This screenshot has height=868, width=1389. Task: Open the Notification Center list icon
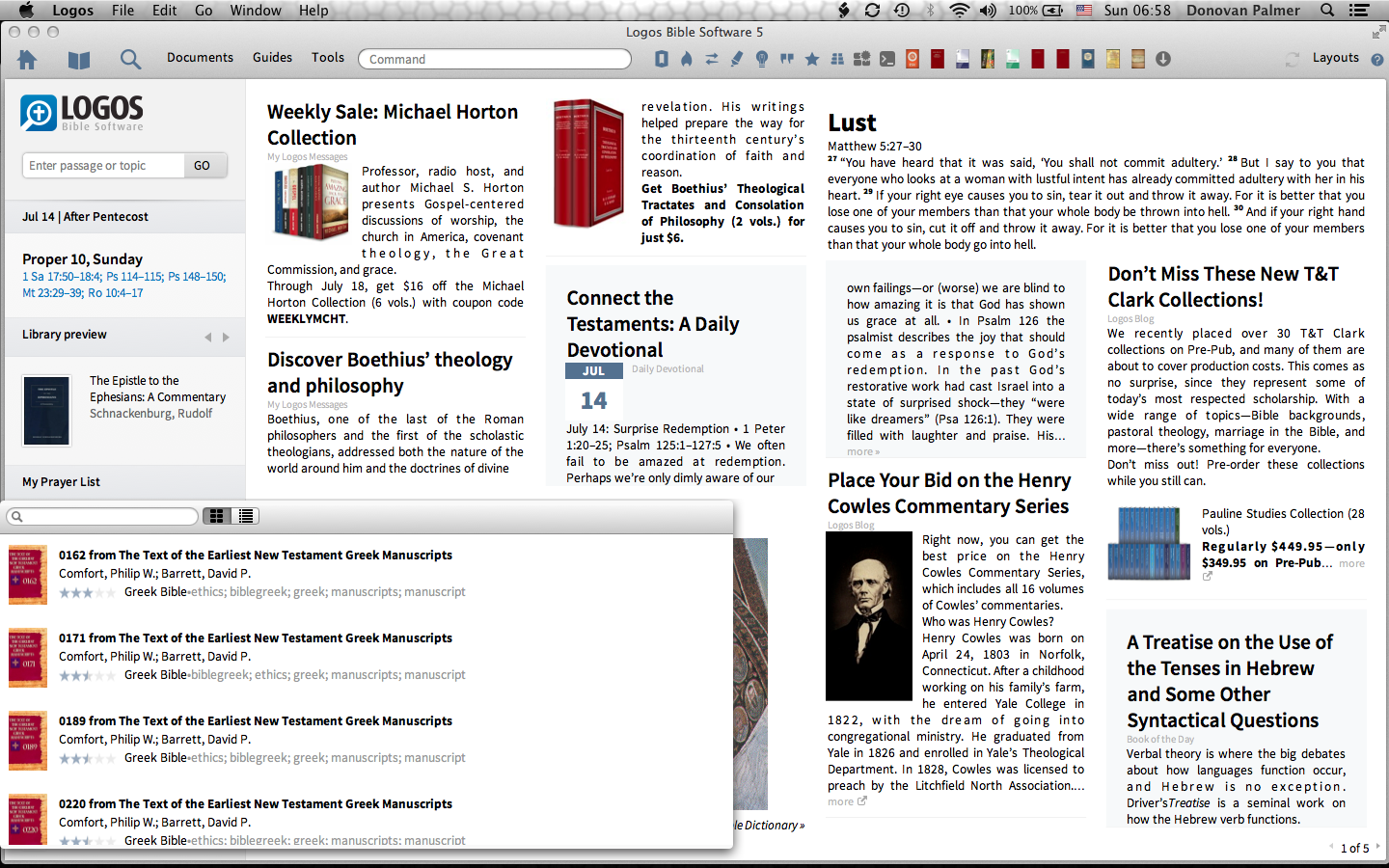click(1358, 11)
